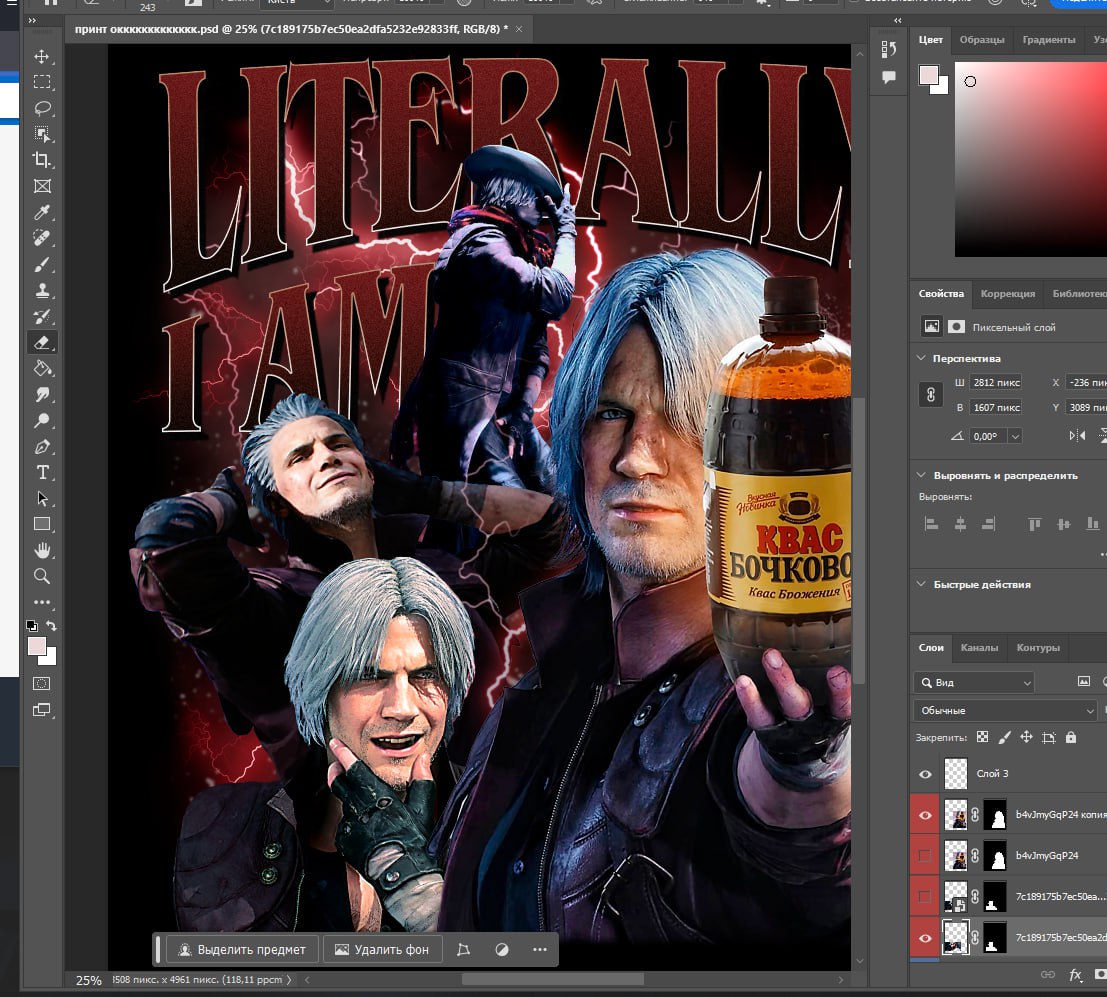The width and height of the screenshot is (1107, 997).
Task: Click the Удалить фон button
Action: point(382,950)
